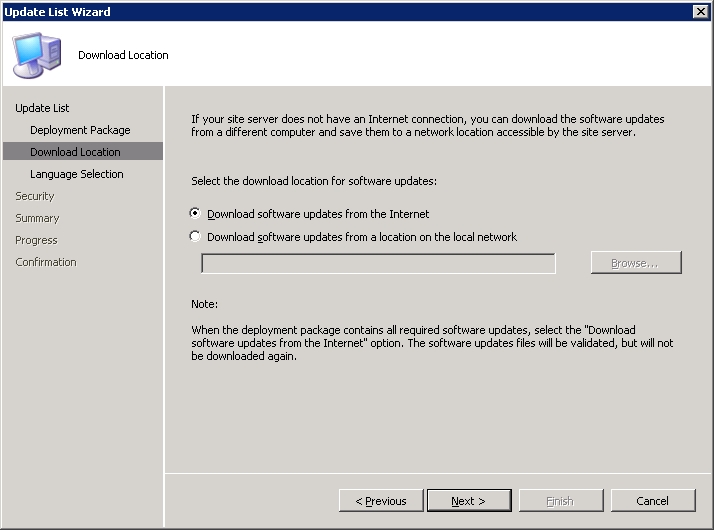Open the Summary step

pyautogui.click(x=37, y=218)
